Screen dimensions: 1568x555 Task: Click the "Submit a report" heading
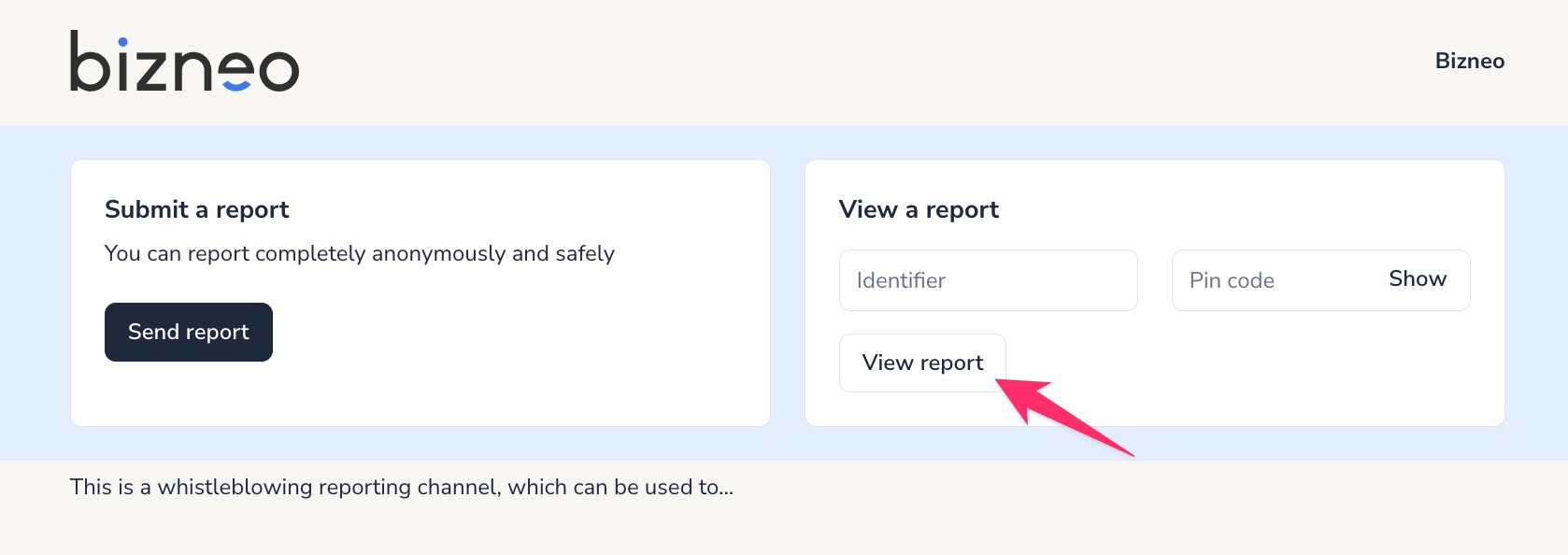197,209
